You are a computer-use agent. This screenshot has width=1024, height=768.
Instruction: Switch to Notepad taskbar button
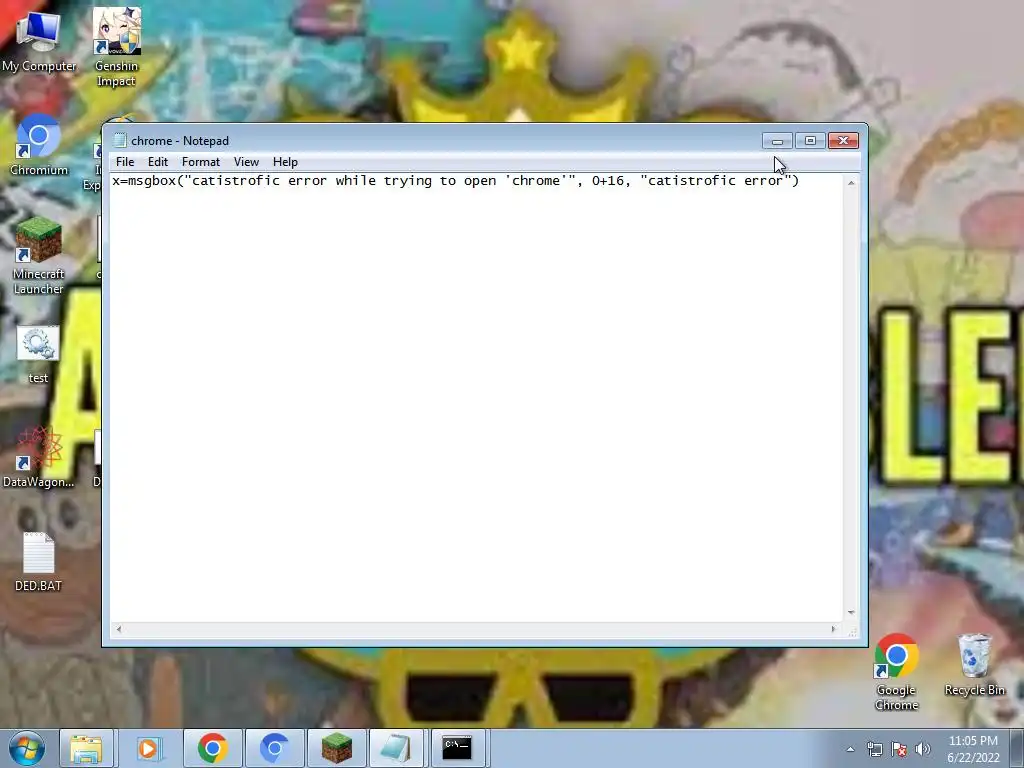point(396,748)
